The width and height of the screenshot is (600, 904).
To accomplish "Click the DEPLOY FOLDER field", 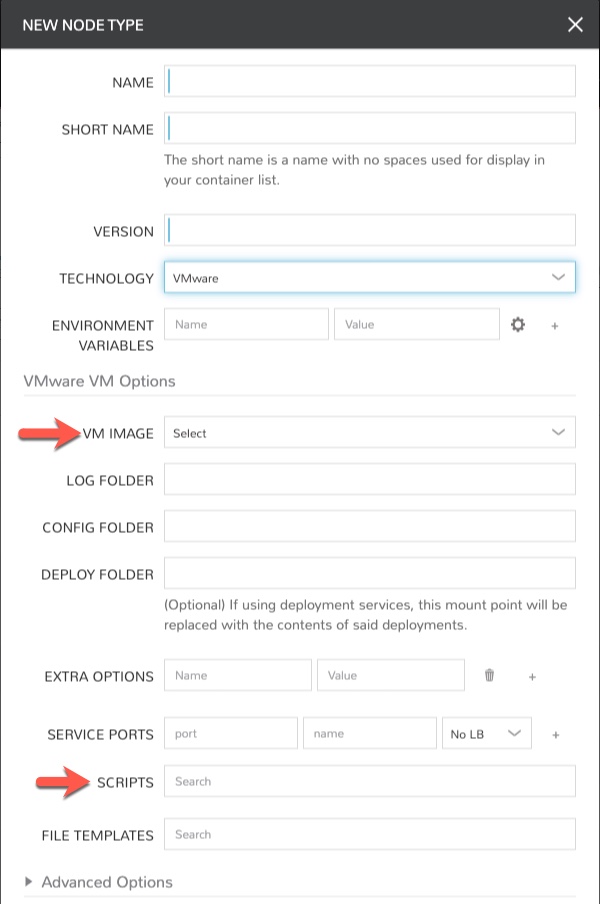I will click(x=370, y=574).
